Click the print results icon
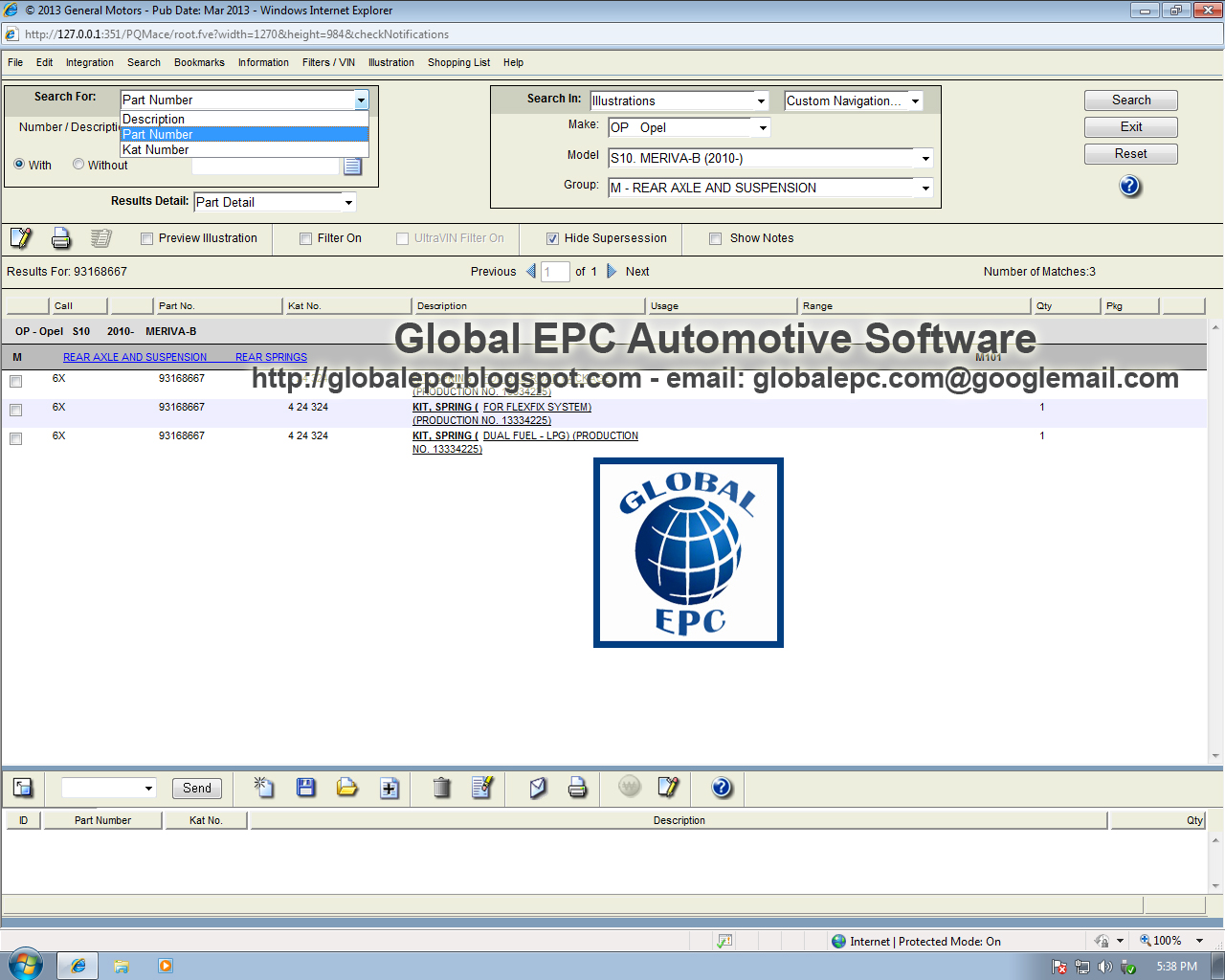 click(61, 238)
